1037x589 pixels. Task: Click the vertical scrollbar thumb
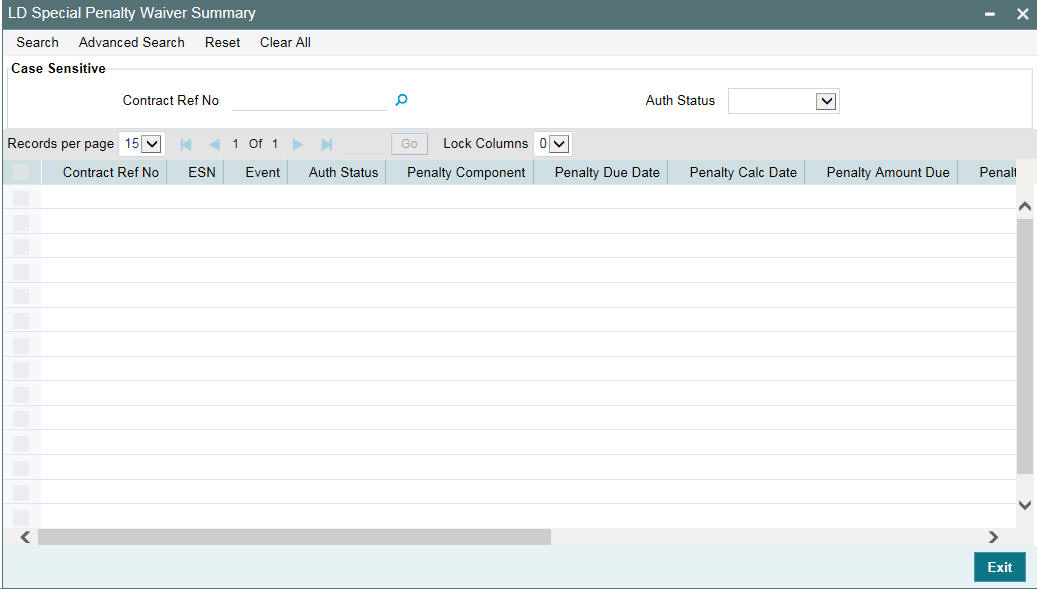tap(1024, 346)
